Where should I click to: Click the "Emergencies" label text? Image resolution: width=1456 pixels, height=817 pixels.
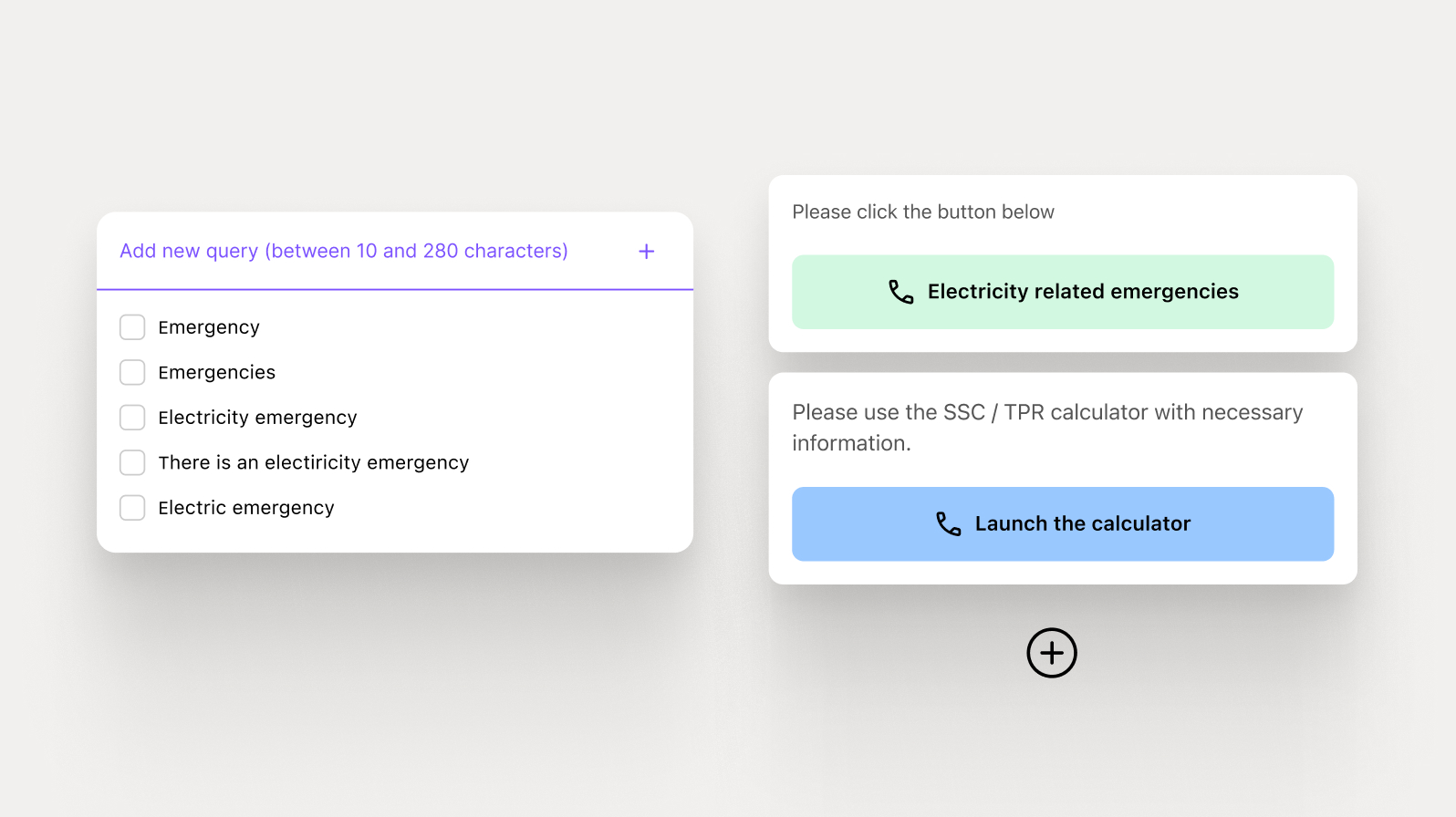click(217, 372)
